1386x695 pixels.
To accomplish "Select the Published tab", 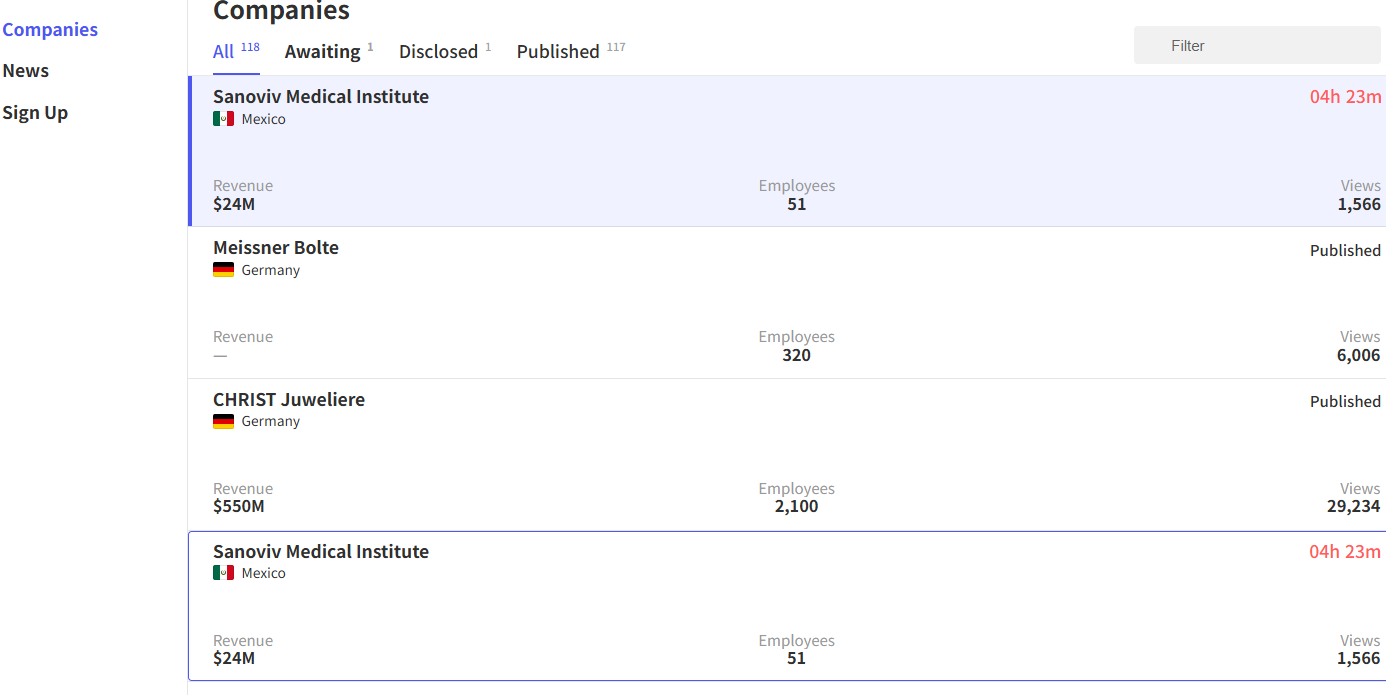I will [x=558, y=51].
